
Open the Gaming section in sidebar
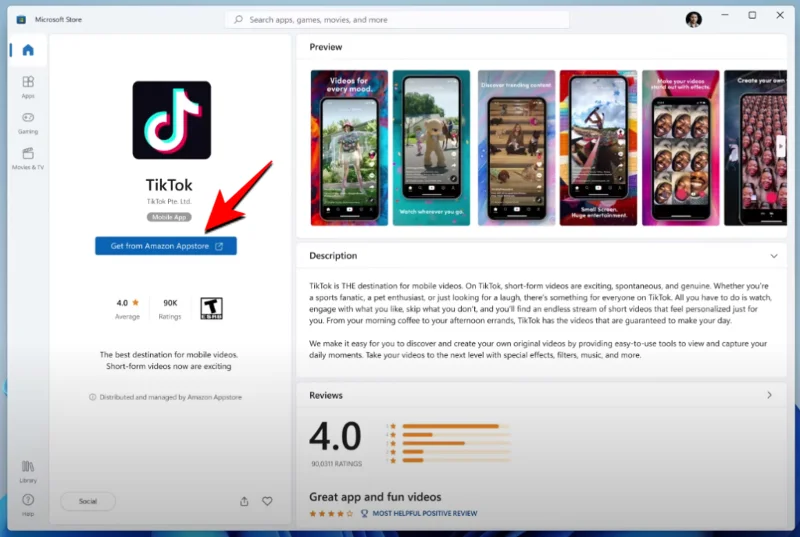point(28,123)
